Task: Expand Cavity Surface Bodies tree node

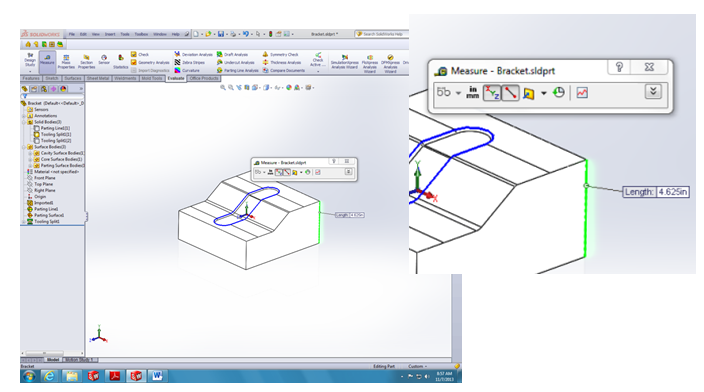Action: pos(30,153)
